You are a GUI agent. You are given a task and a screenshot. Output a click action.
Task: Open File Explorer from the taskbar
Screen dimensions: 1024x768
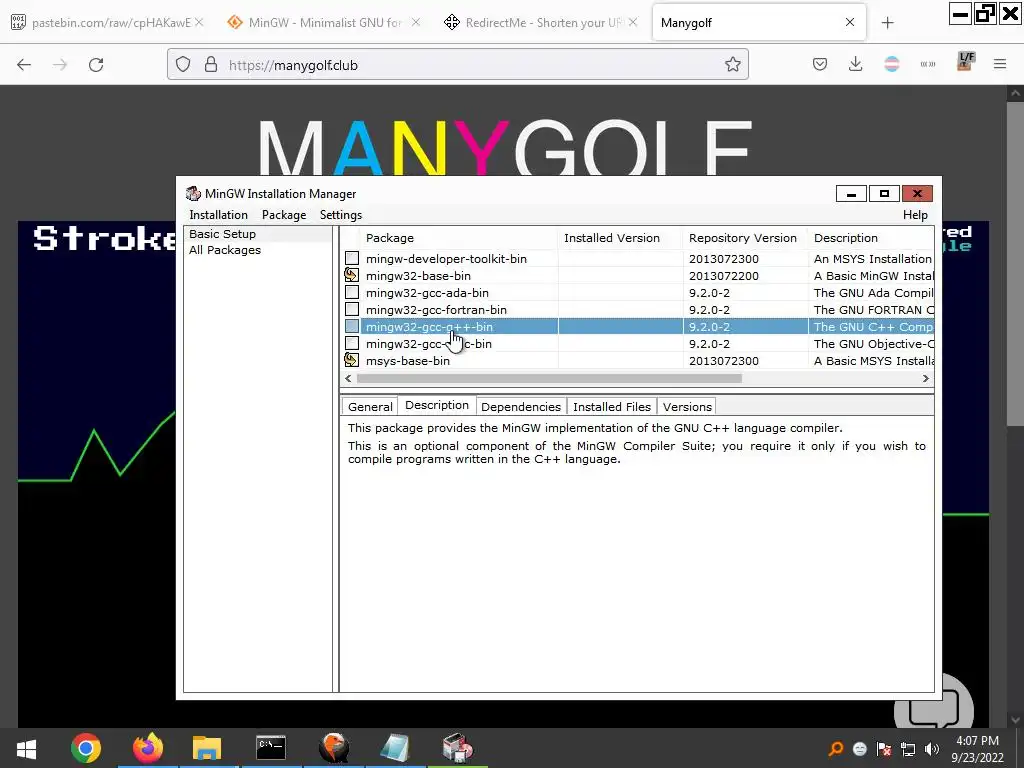pos(207,748)
